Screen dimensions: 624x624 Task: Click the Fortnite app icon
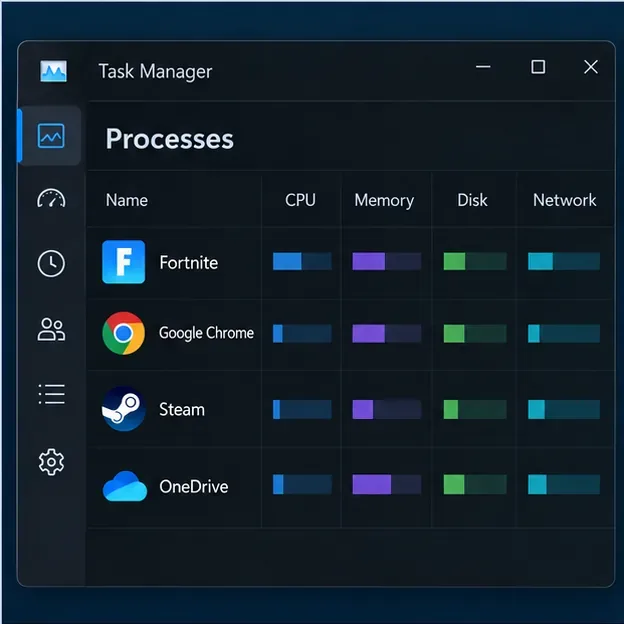coord(123,262)
